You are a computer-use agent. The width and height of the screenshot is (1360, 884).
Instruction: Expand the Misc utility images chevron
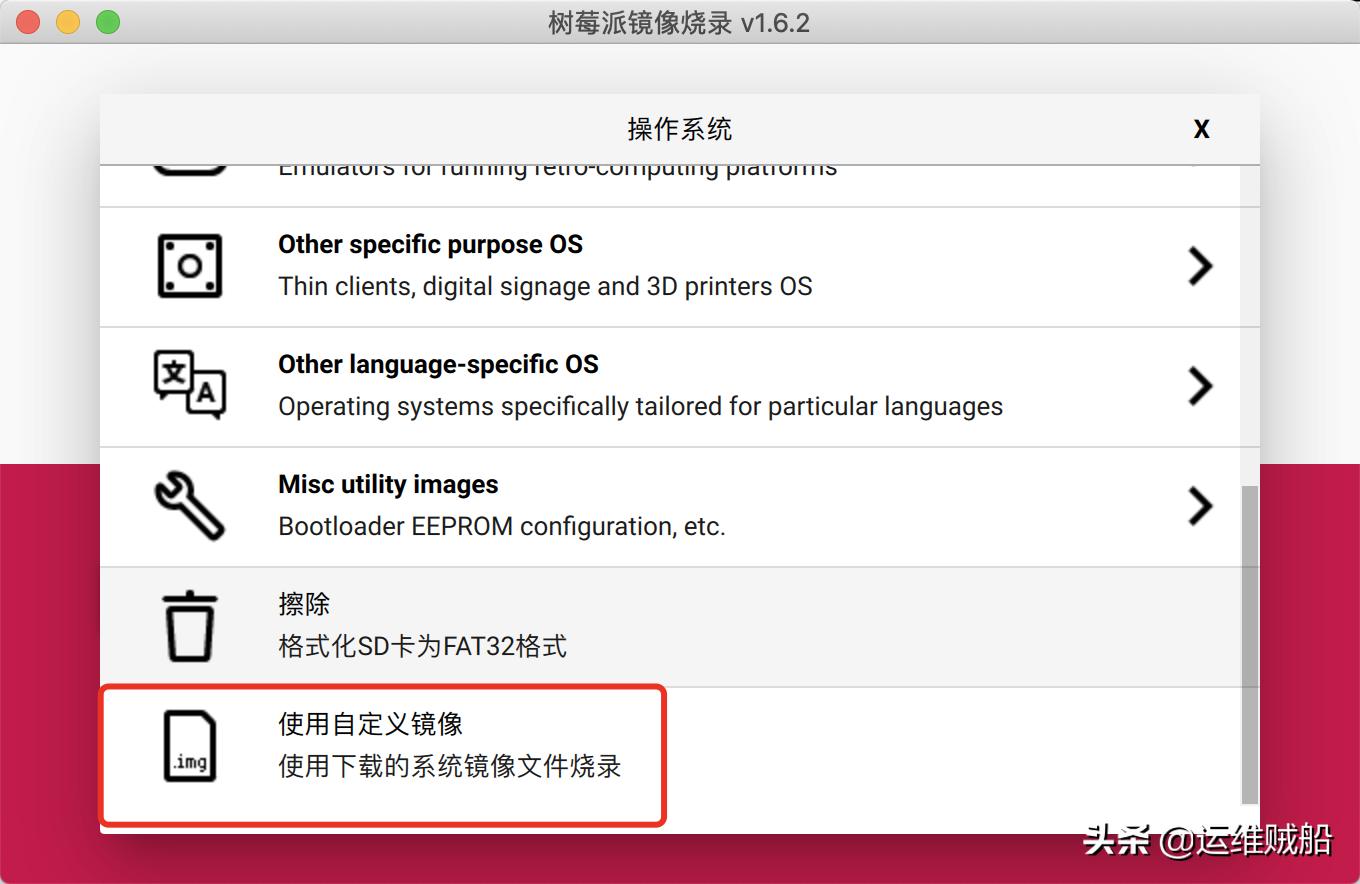point(1201,505)
